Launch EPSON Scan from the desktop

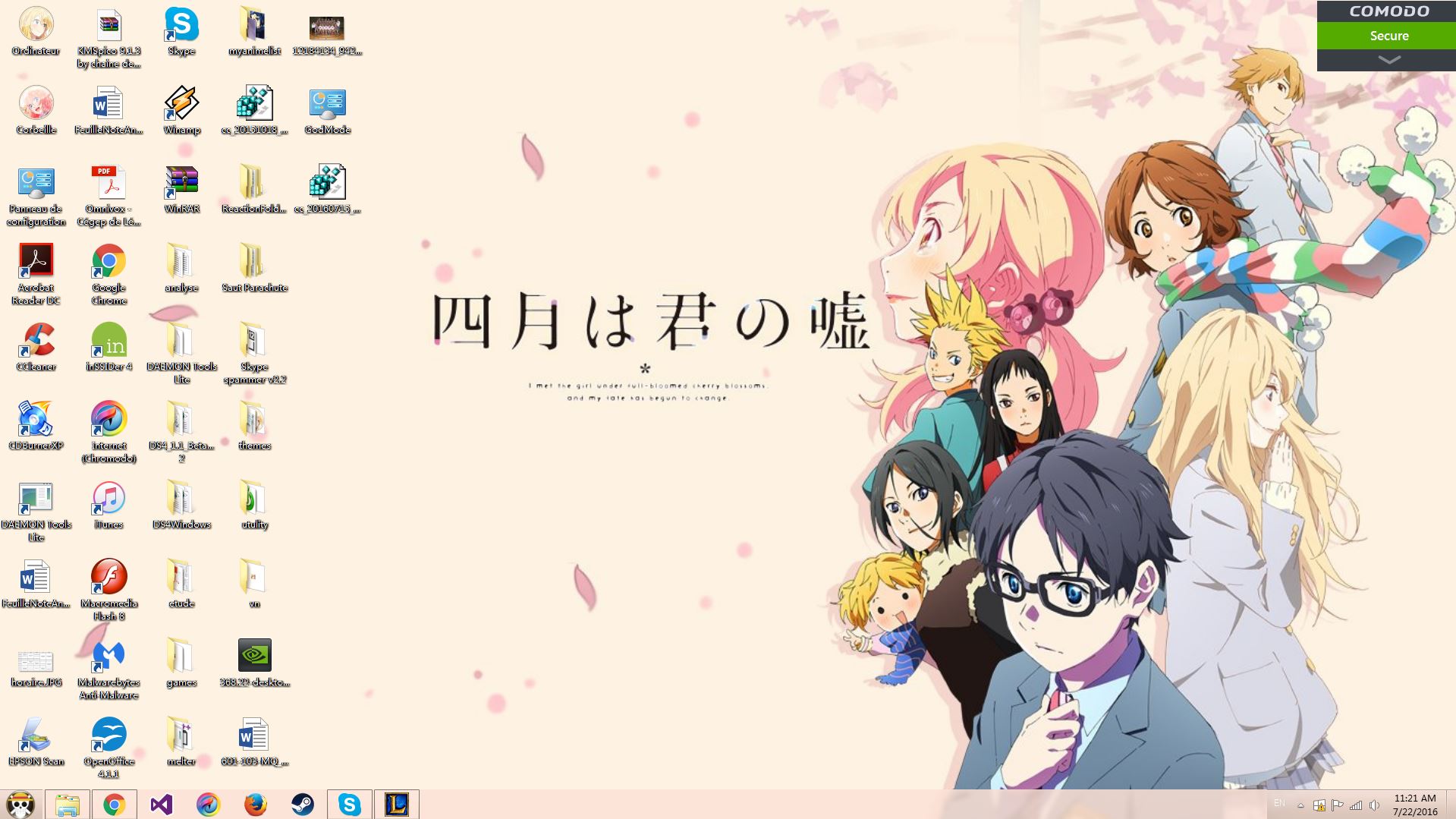tap(36, 742)
